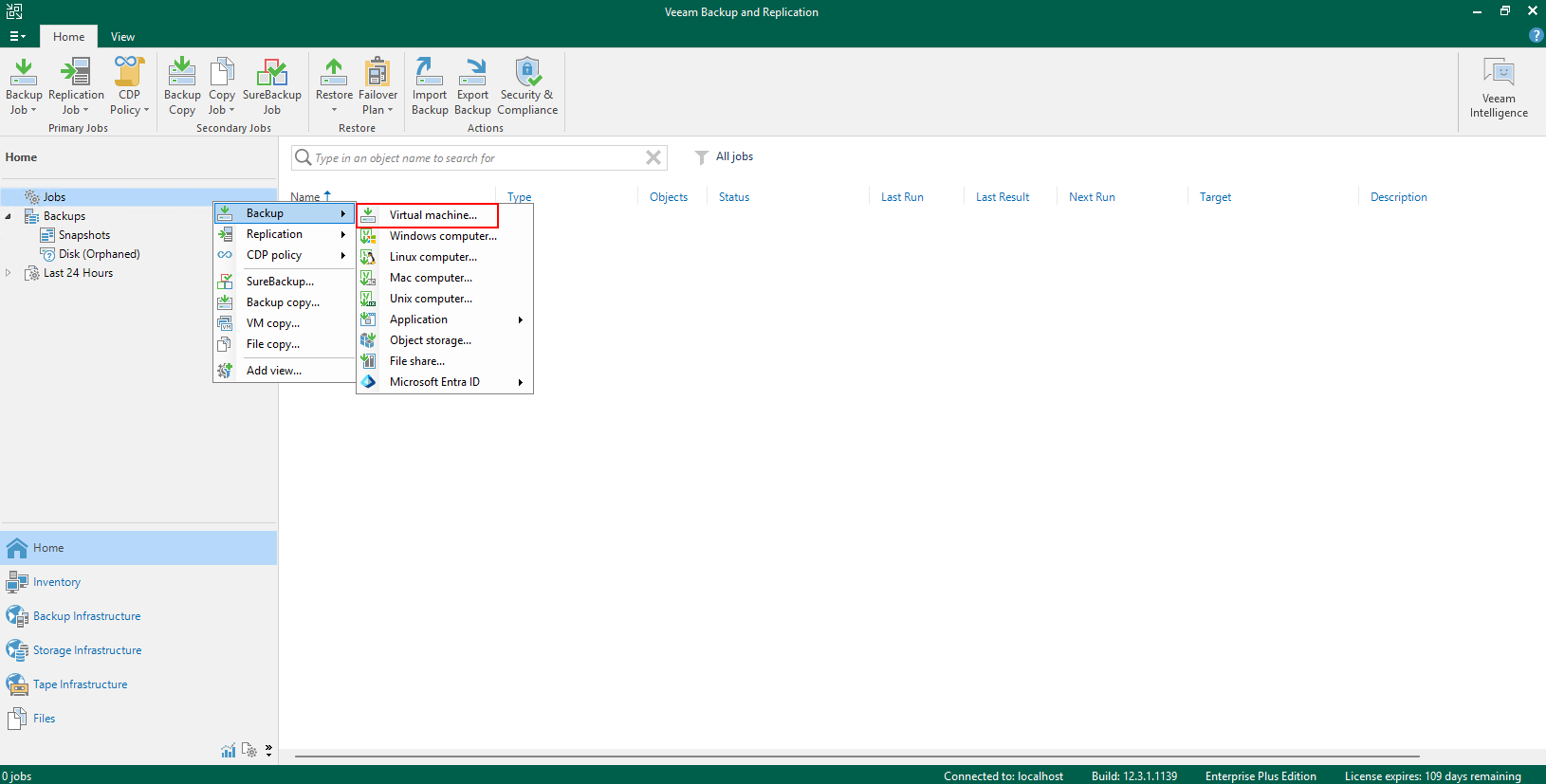Click the help question mark icon
The width and height of the screenshot is (1546, 784).
(x=1536, y=35)
